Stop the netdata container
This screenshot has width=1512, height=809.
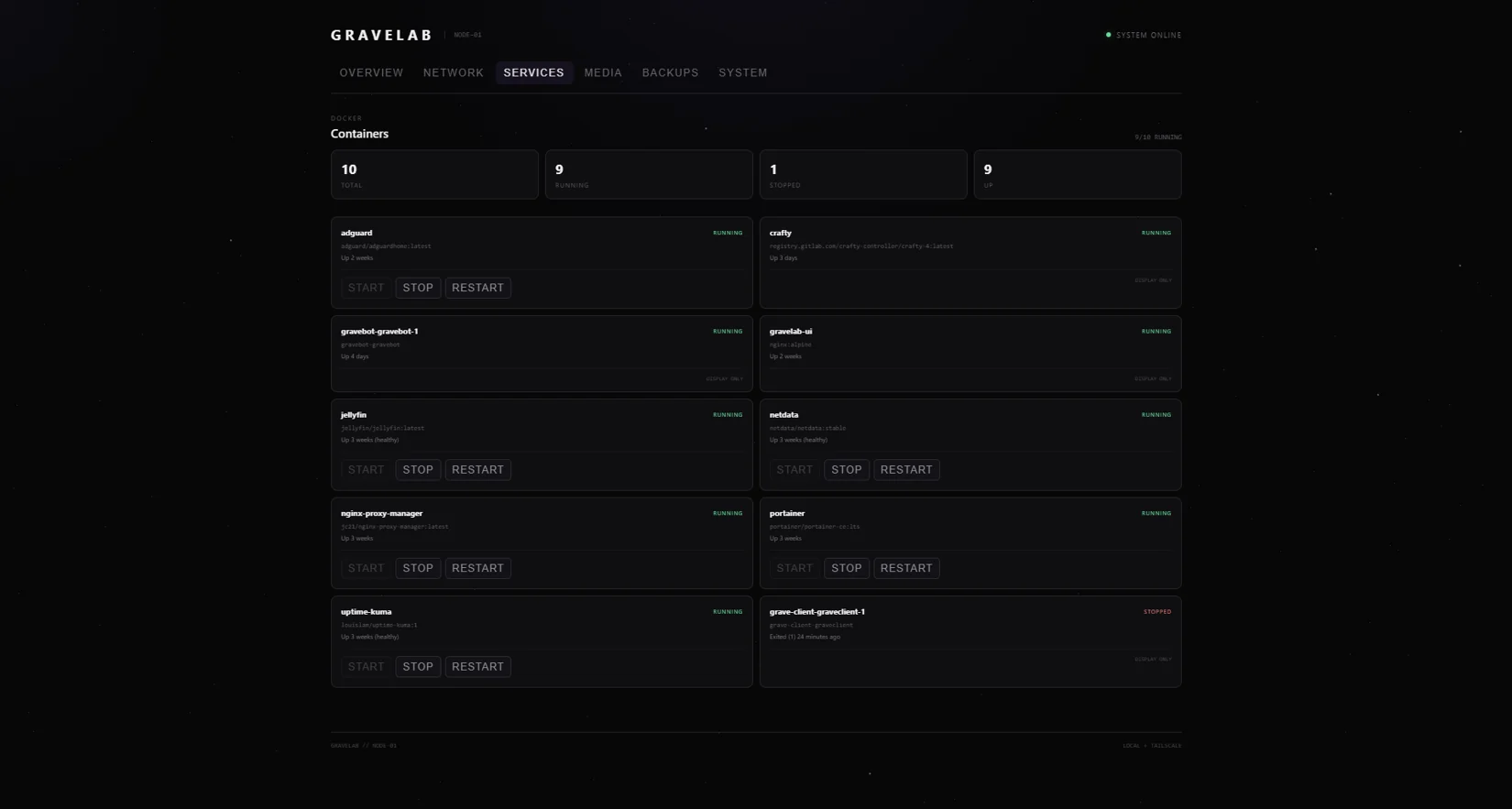click(847, 470)
